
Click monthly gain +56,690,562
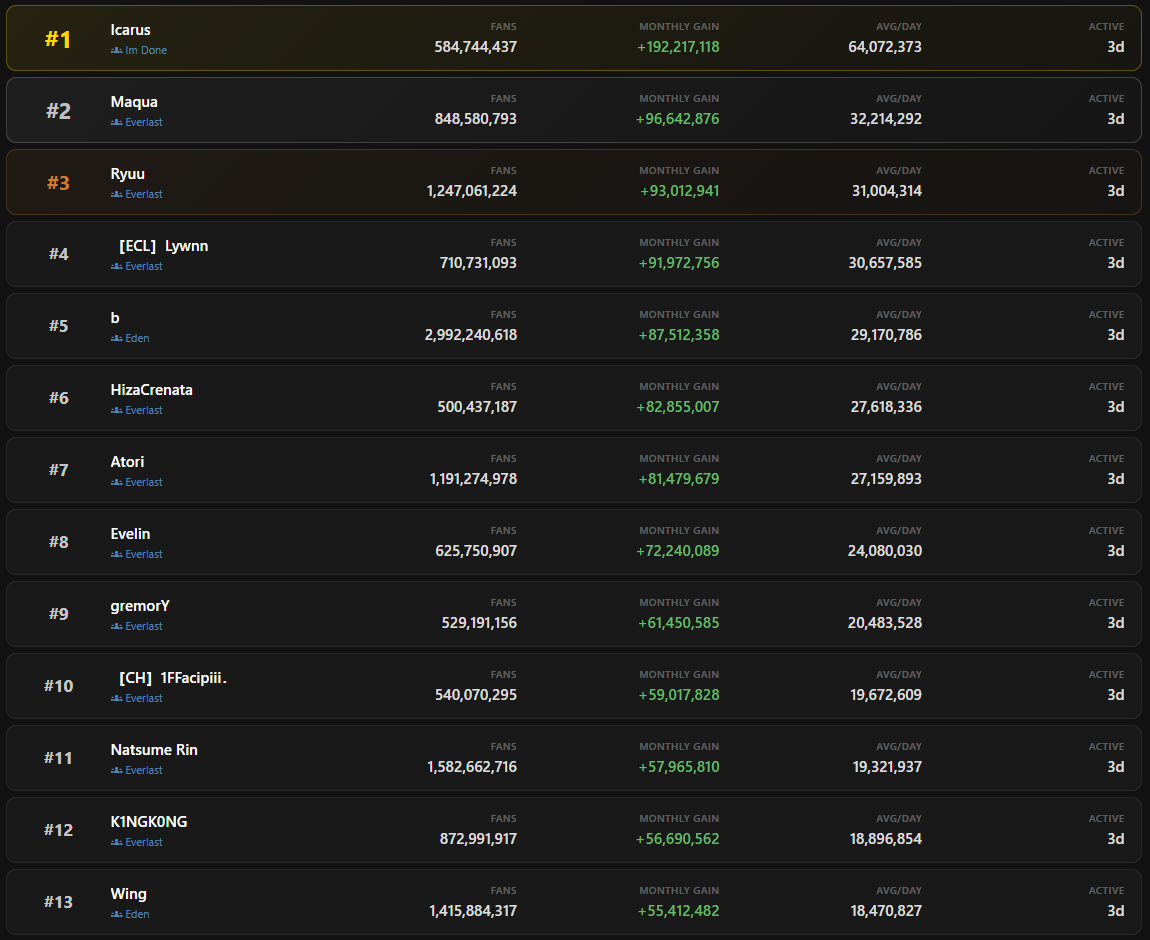coord(678,839)
